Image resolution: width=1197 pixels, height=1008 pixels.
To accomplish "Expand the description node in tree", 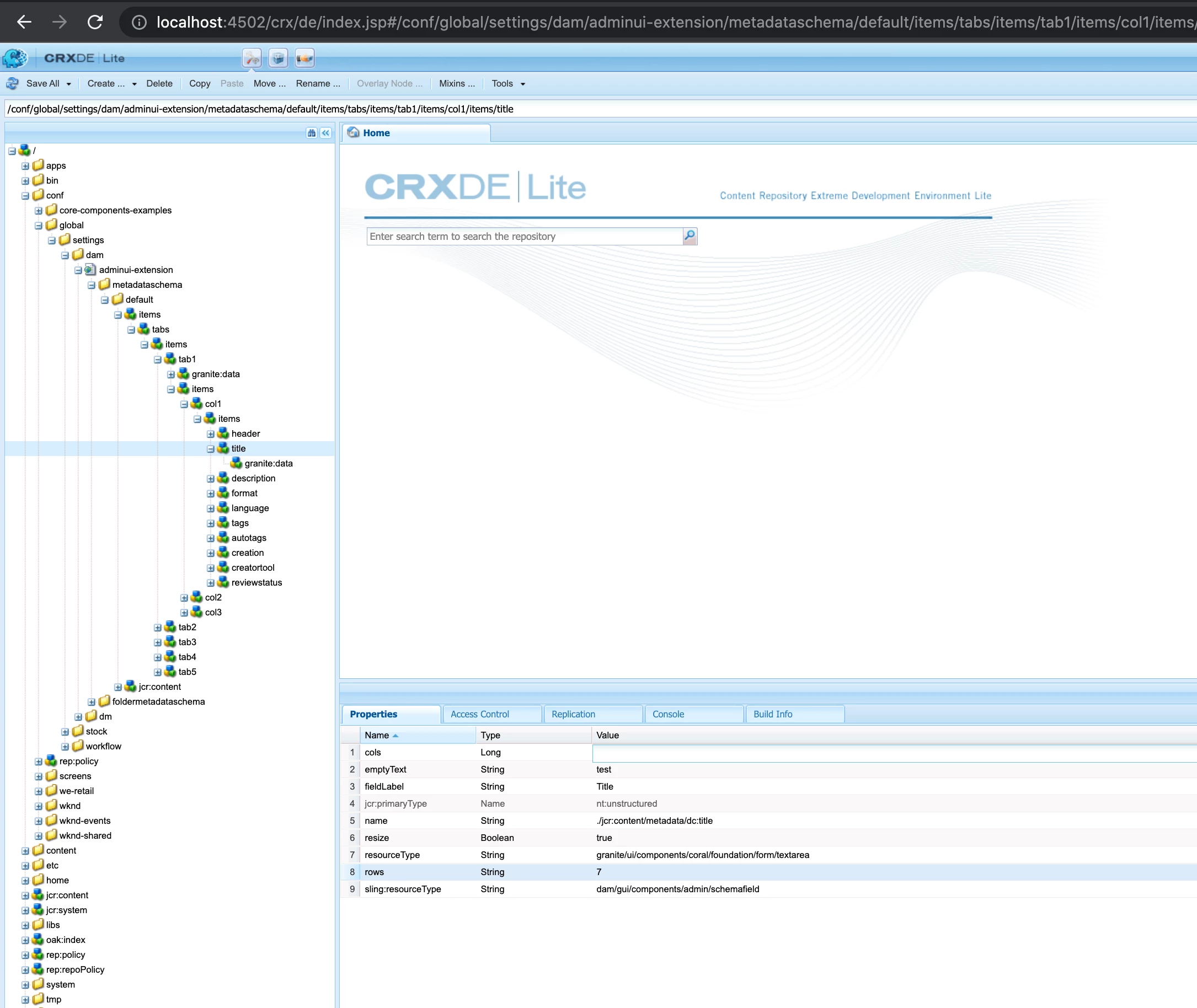I will [210, 479].
